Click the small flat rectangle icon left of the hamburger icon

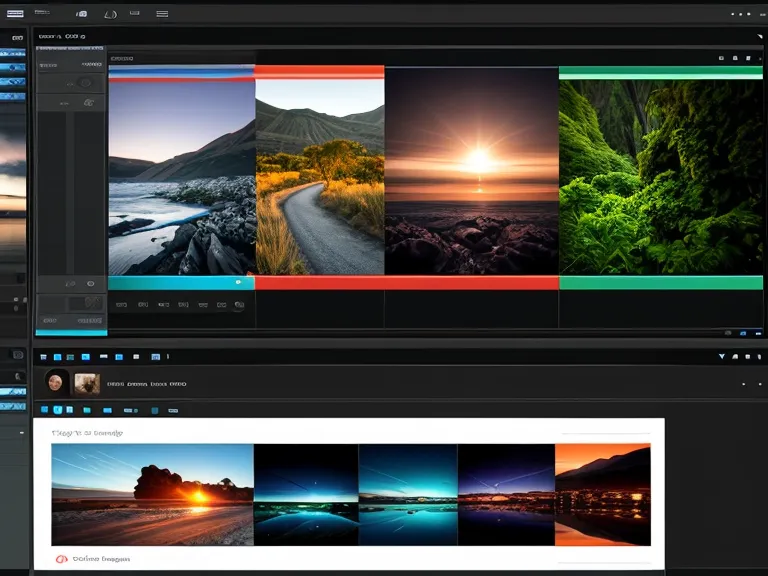(135, 13)
